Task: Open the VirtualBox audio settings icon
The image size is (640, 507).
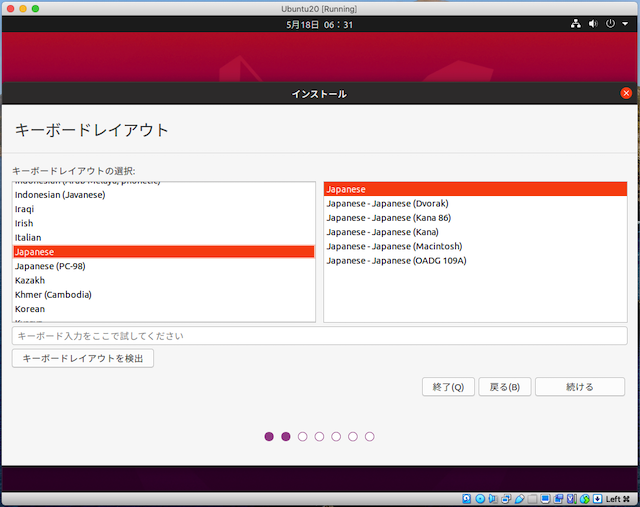Action: 493,499
